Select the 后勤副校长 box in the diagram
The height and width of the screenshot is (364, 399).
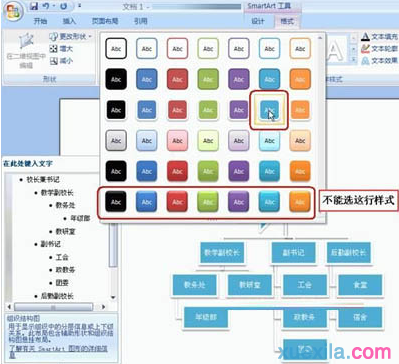[x=349, y=252]
